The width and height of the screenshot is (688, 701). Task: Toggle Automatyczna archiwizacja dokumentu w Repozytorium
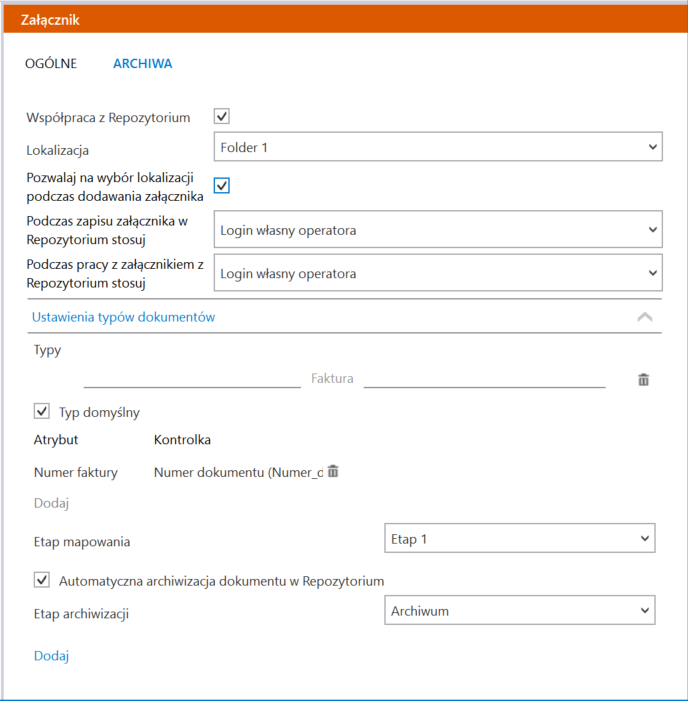pyautogui.click(x=42, y=580)
